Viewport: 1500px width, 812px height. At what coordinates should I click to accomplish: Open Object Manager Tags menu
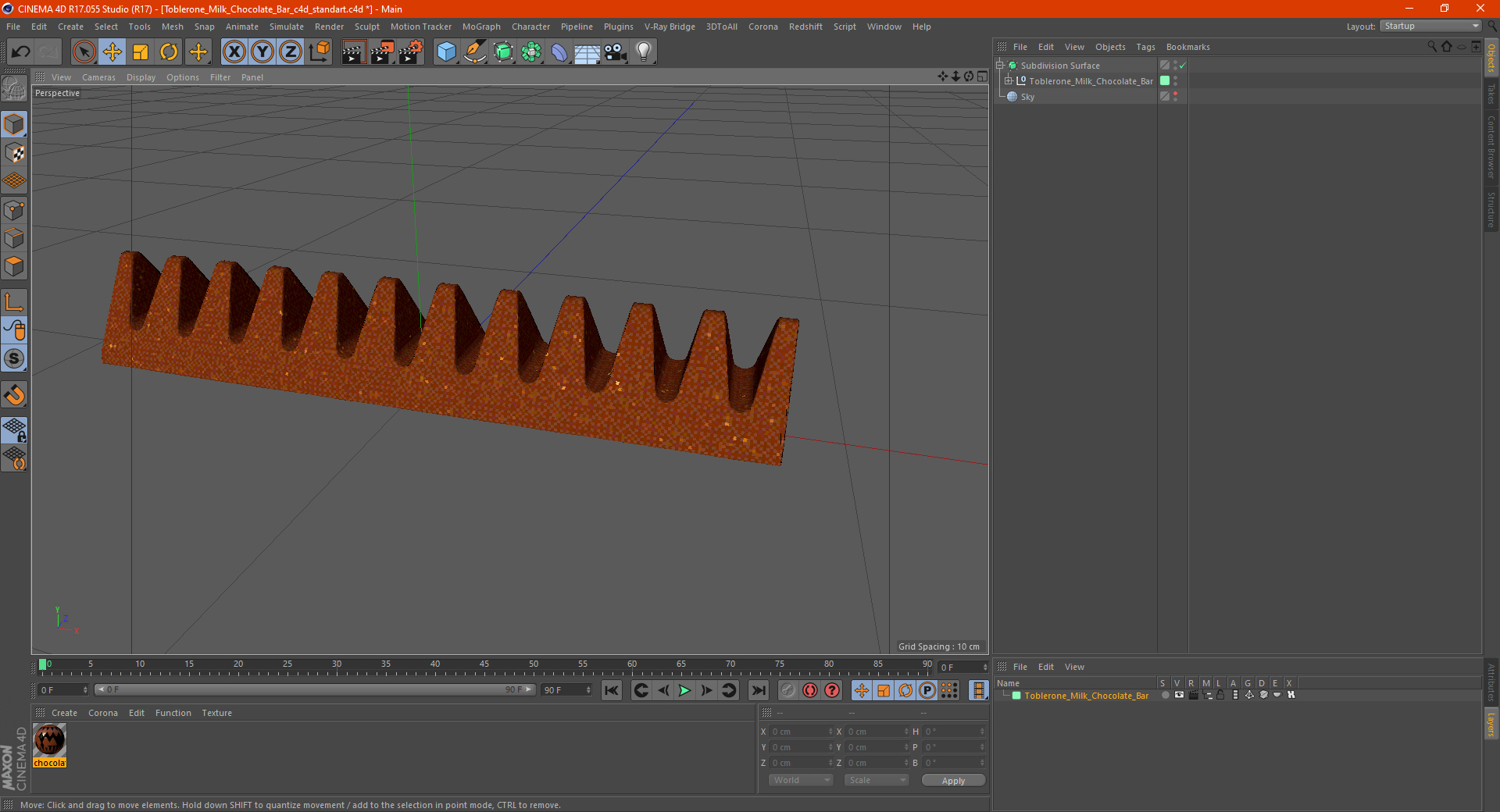click(x=1145, y=47)
